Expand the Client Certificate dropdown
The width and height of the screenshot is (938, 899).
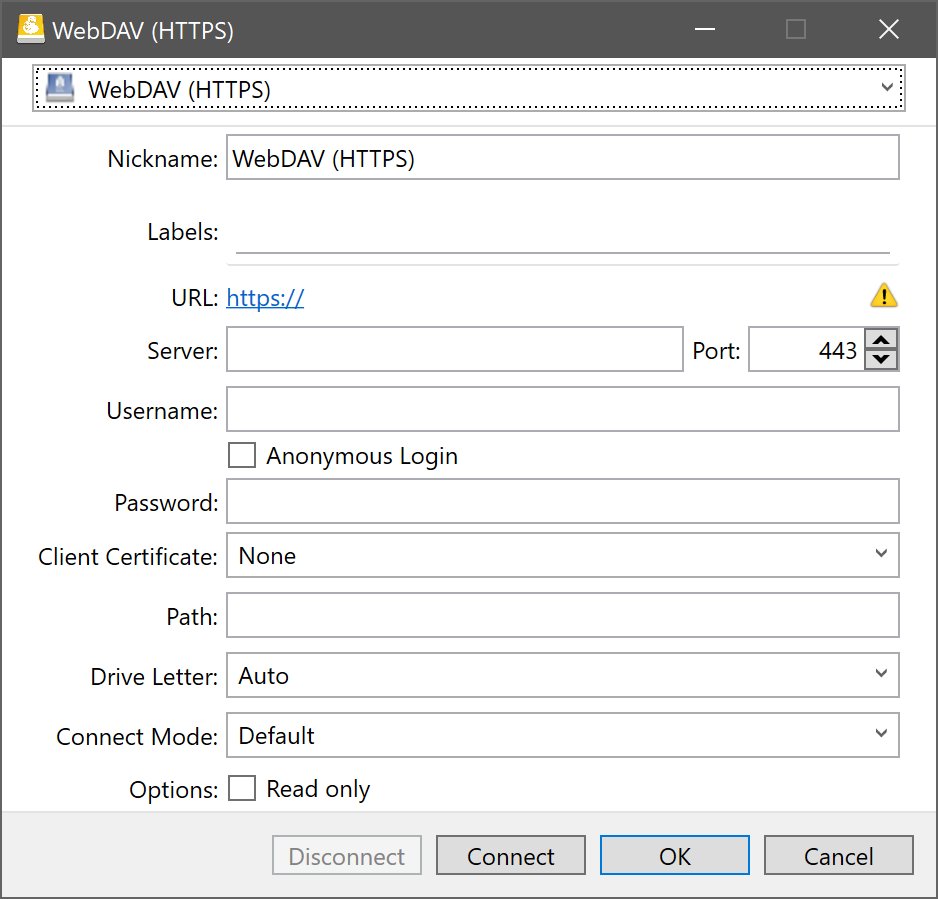click(562, 555)
